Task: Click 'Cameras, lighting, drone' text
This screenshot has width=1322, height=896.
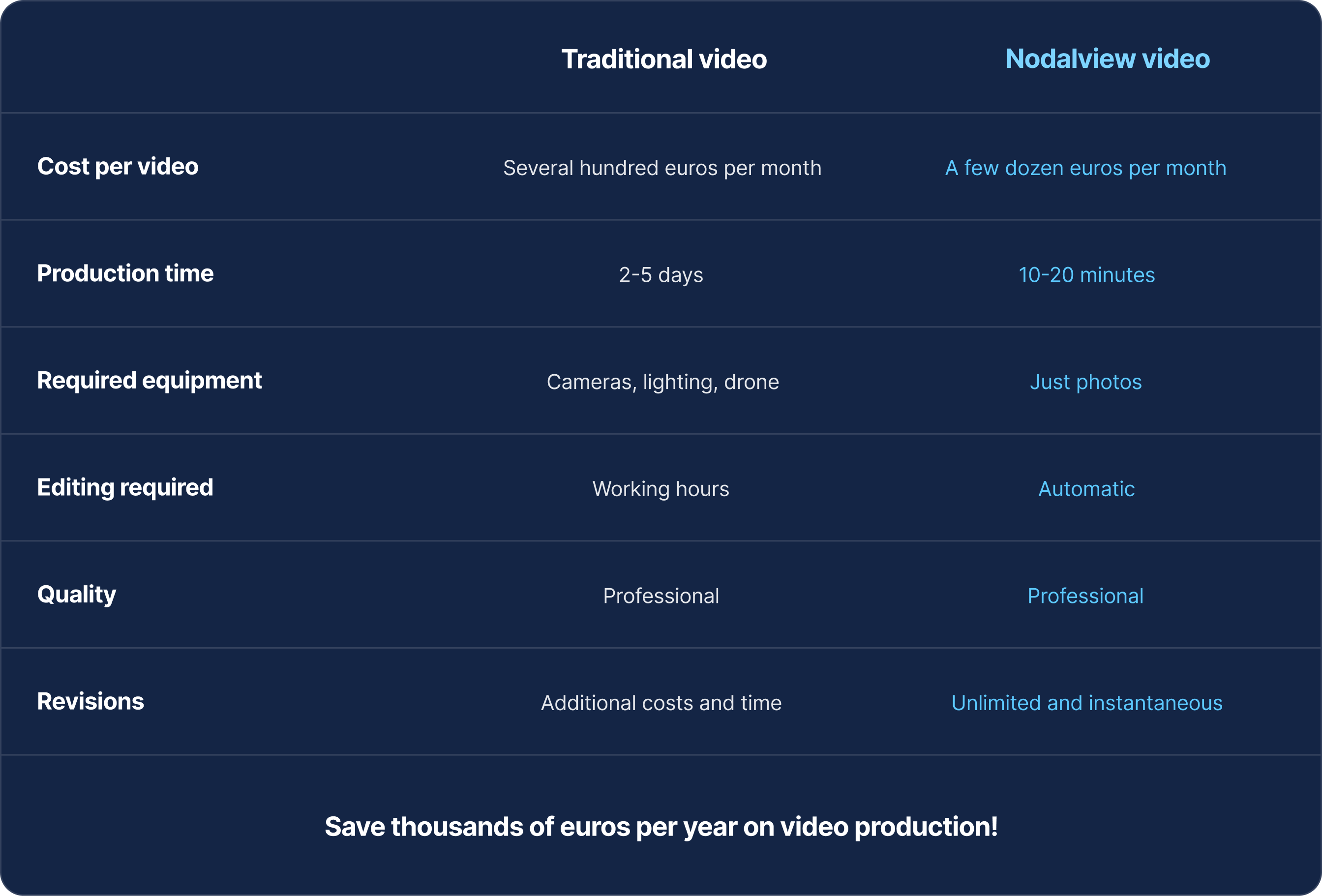Action: point(662,382)
